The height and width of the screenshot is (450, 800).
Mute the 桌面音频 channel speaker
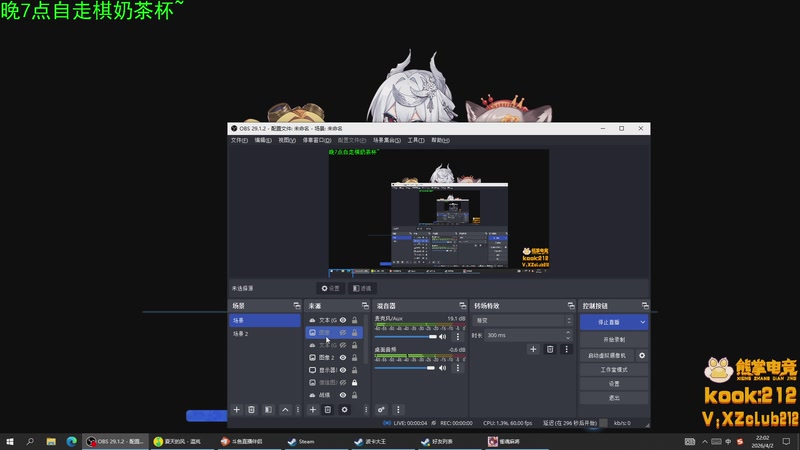click(x=442, y=368)
